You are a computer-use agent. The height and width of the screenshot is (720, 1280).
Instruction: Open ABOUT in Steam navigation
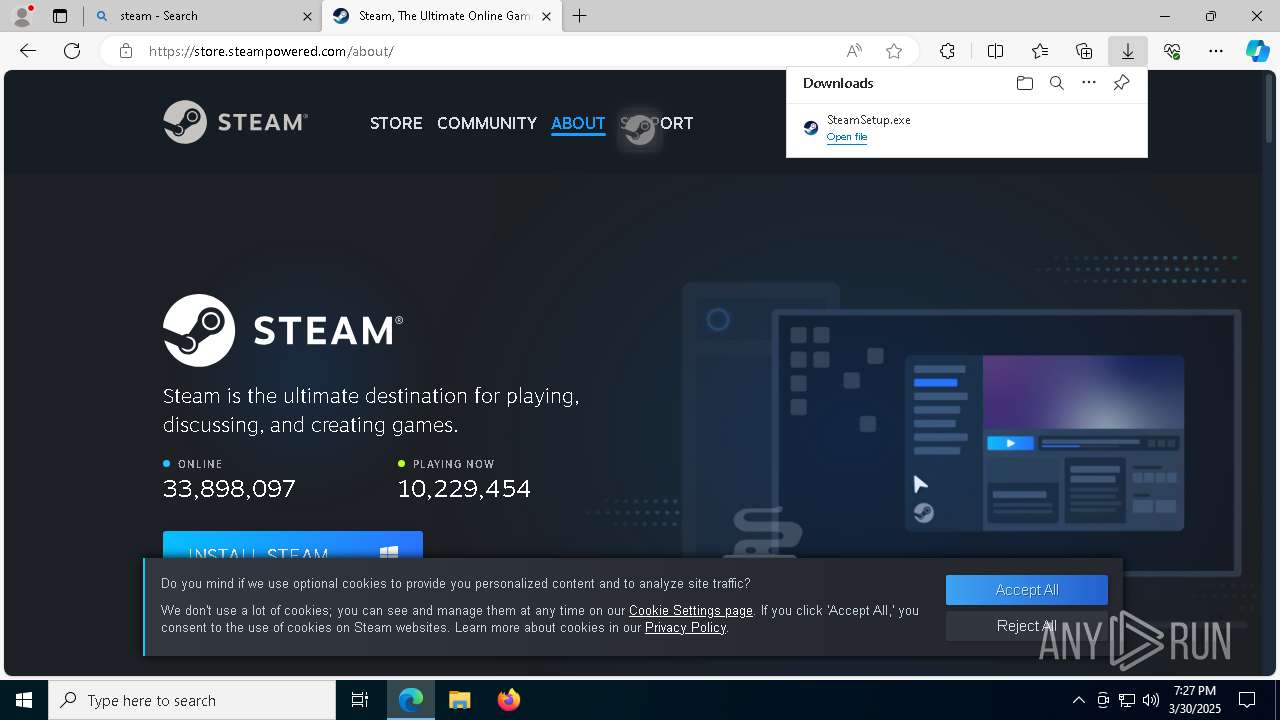[x=578, y=123]
